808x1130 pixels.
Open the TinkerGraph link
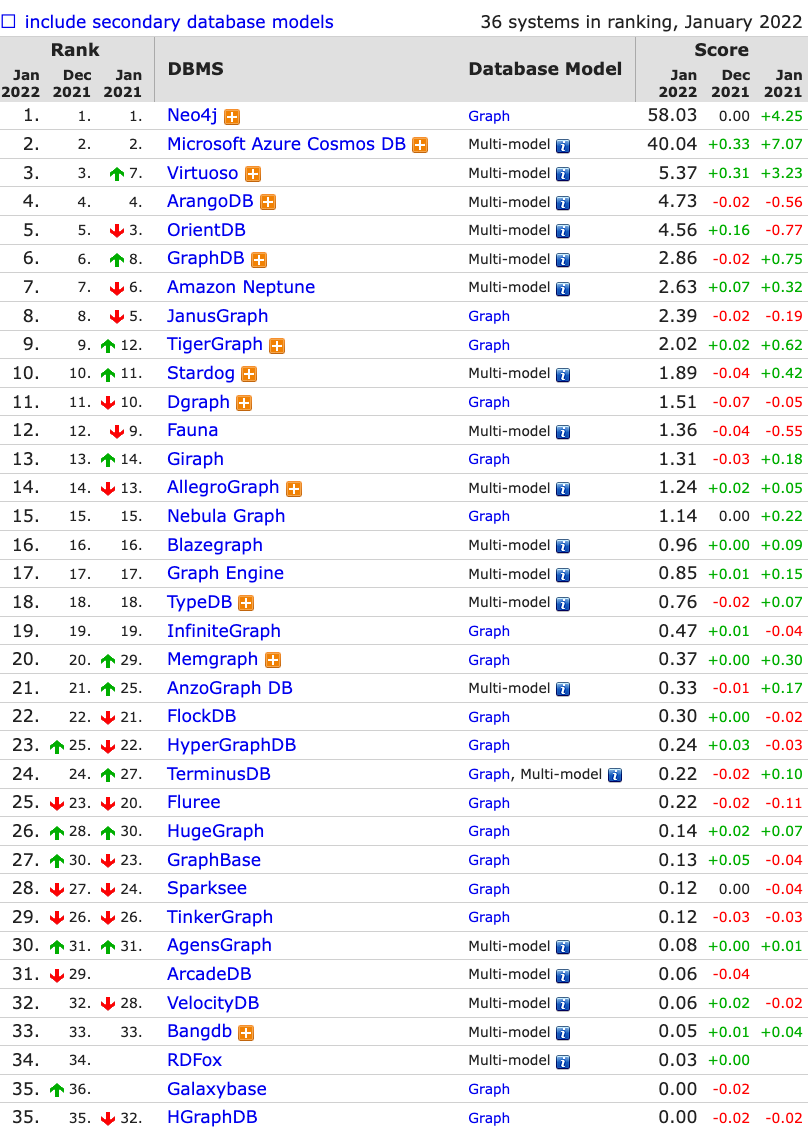pos(220,917)
